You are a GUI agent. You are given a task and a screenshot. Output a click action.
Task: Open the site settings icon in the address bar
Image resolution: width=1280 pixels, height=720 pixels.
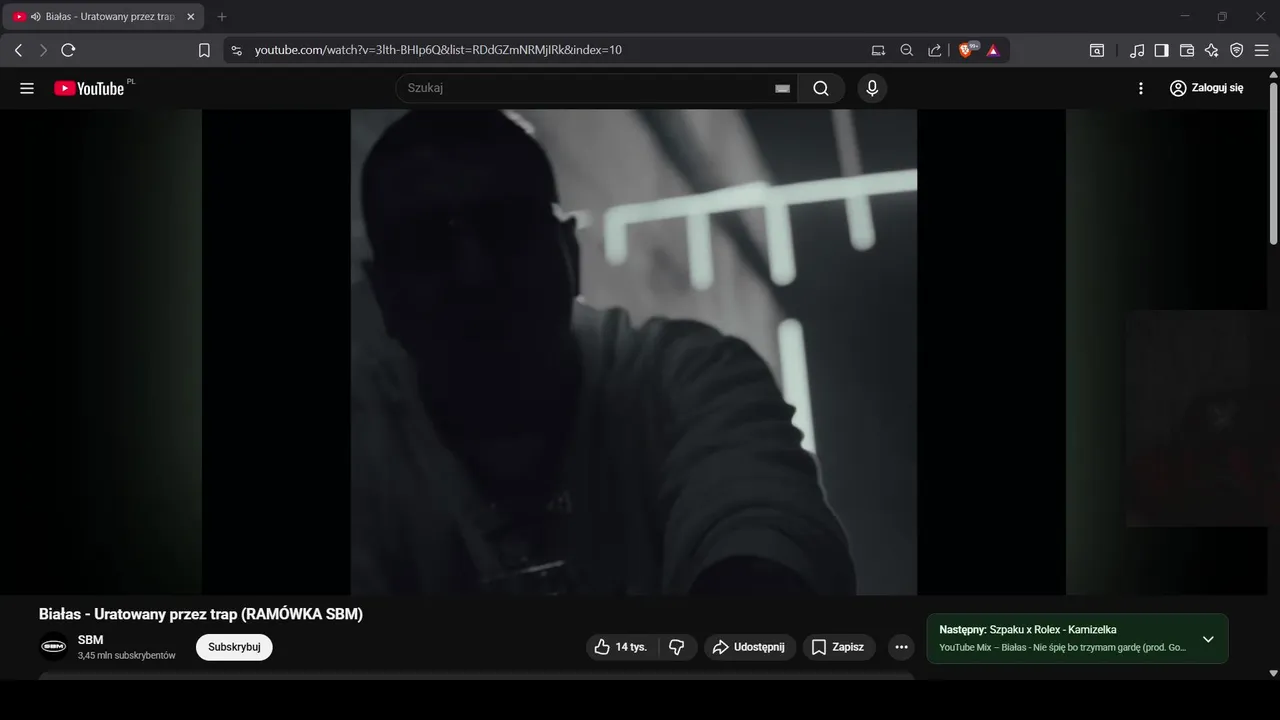click(x=236, y=50)
